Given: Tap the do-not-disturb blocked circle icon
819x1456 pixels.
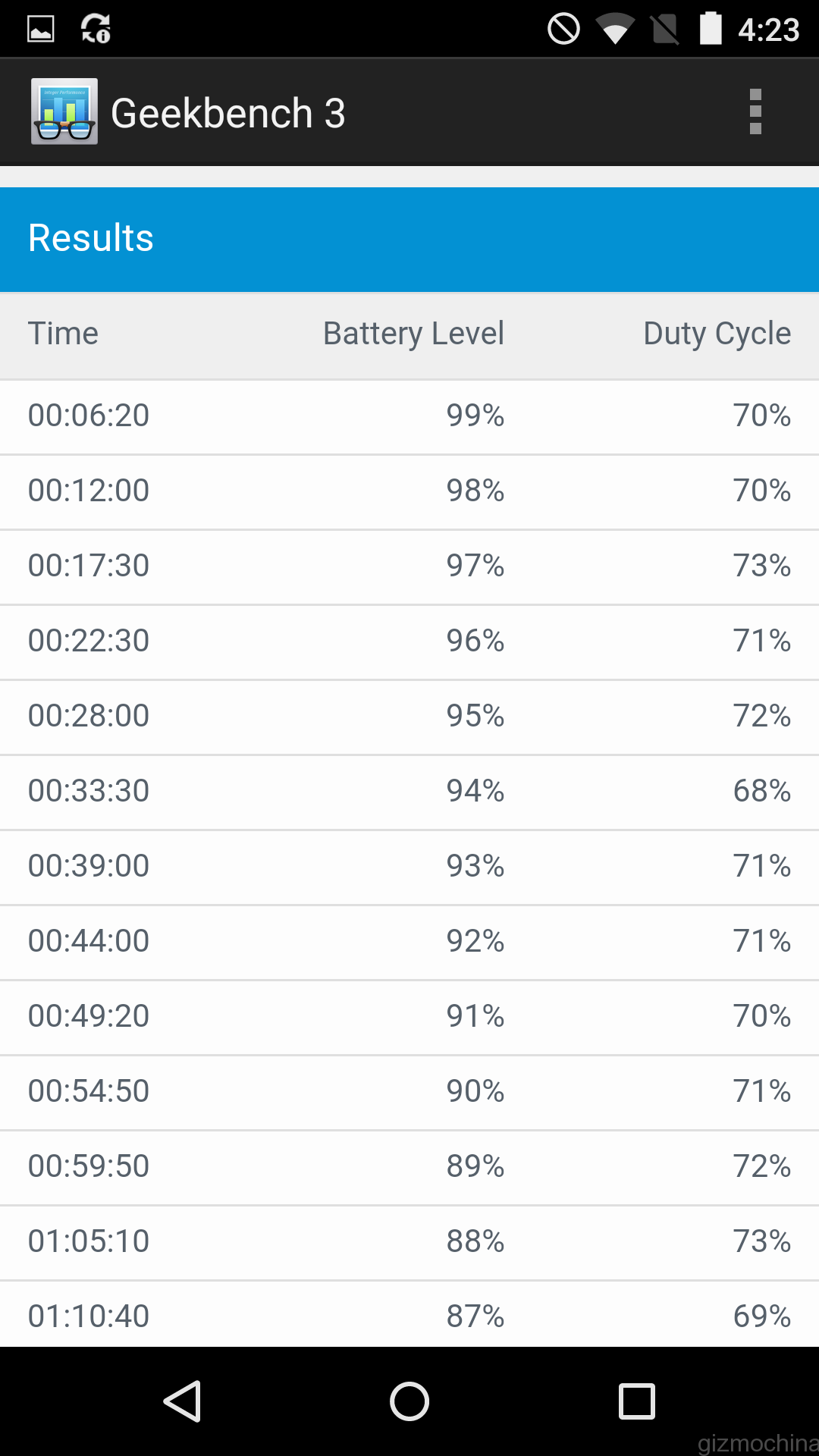Looking at the screenshot, I should [563, 29].
